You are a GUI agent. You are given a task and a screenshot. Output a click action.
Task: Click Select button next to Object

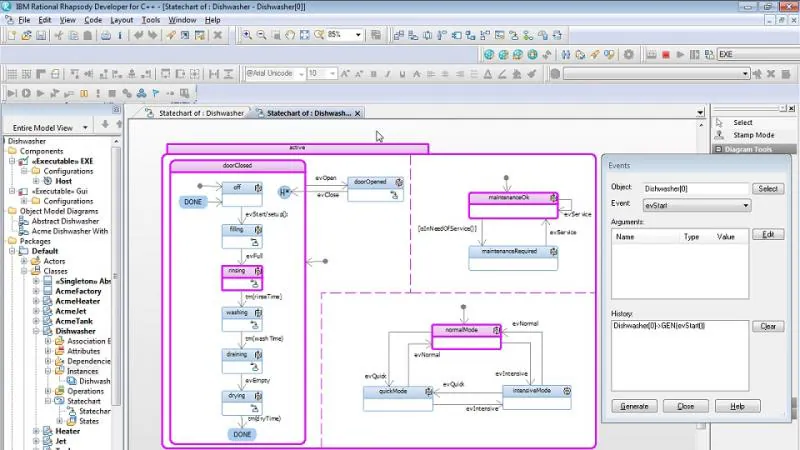(x=768, y=189)
